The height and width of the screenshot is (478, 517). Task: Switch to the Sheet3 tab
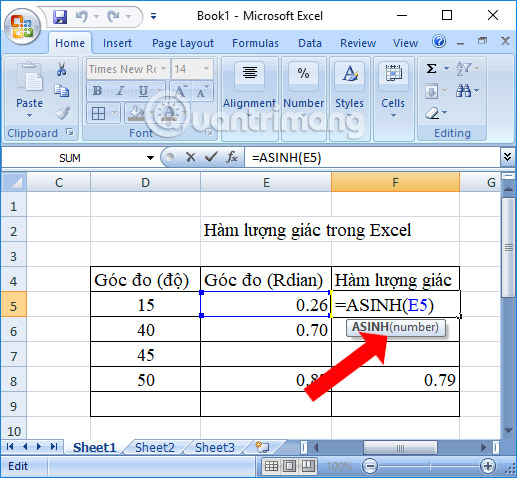(215, 447)
